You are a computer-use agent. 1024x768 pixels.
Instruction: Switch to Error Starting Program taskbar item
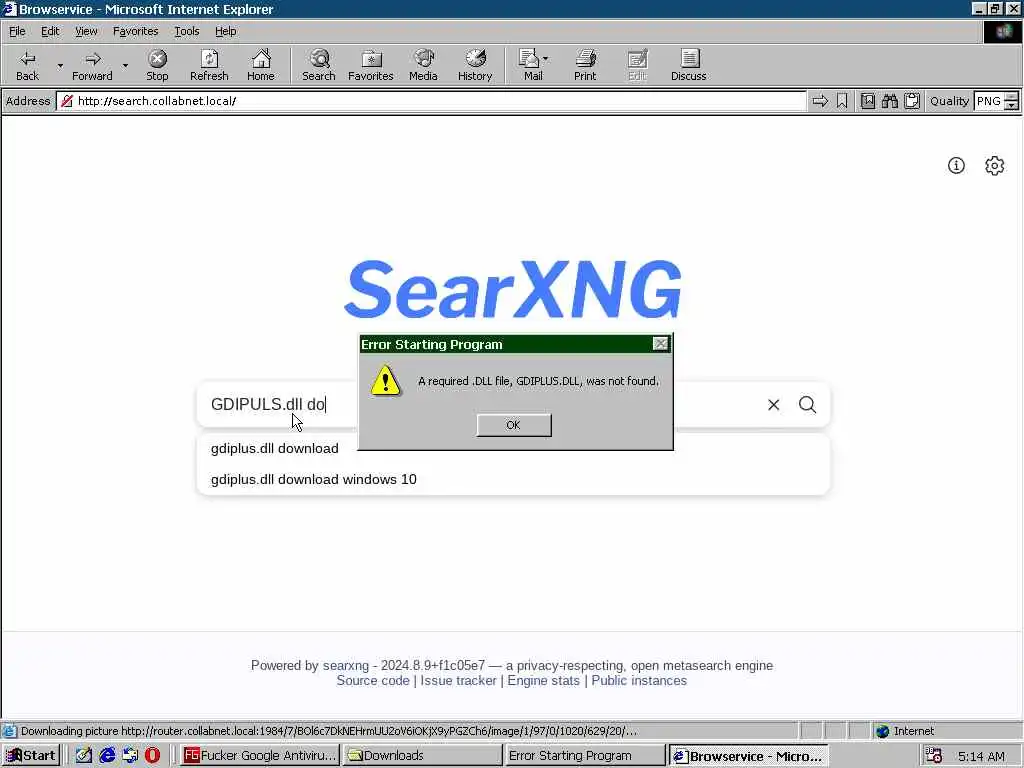584,756
